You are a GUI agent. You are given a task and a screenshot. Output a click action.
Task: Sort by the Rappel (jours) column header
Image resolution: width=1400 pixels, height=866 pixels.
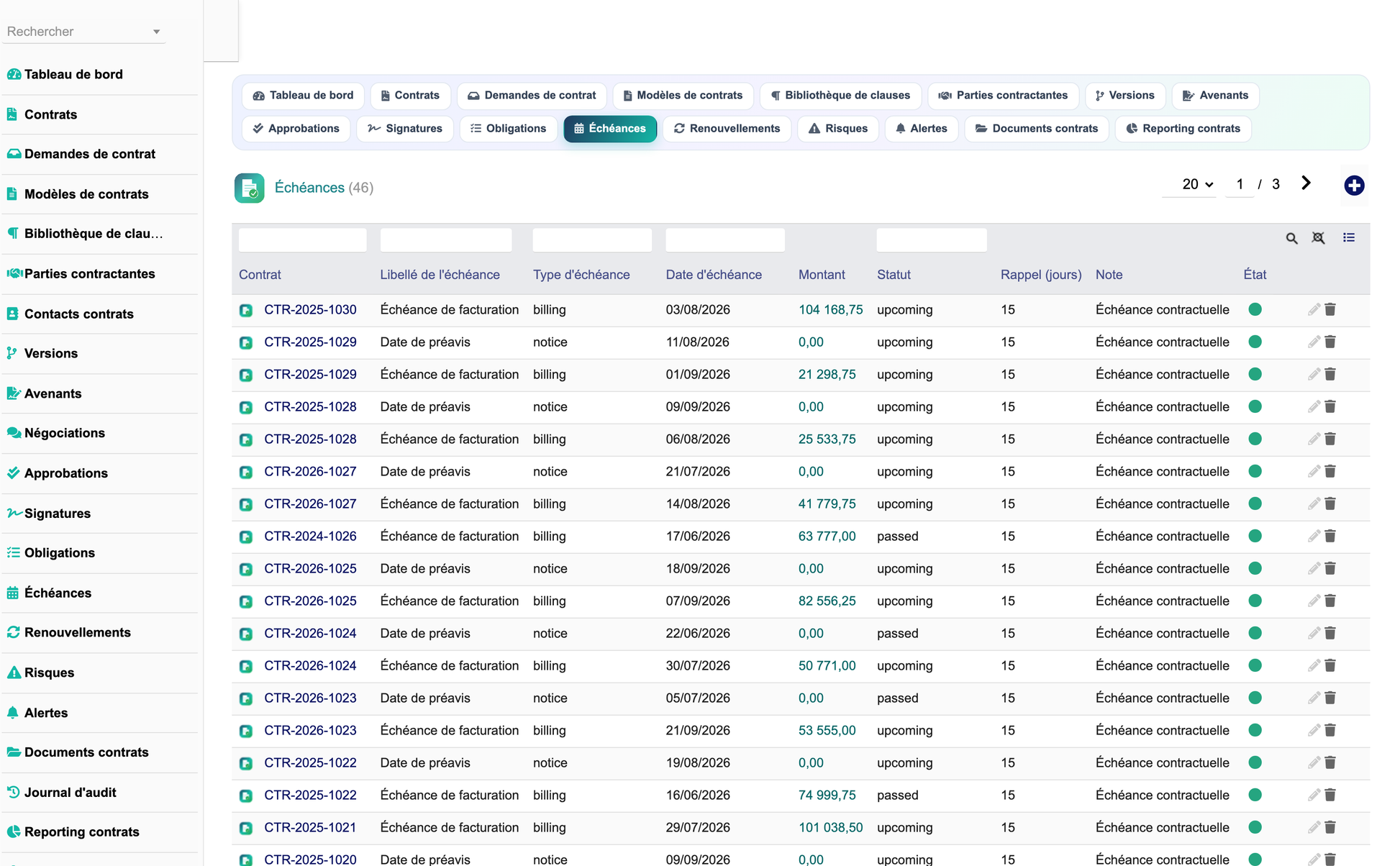click(x=1041, y=275)
